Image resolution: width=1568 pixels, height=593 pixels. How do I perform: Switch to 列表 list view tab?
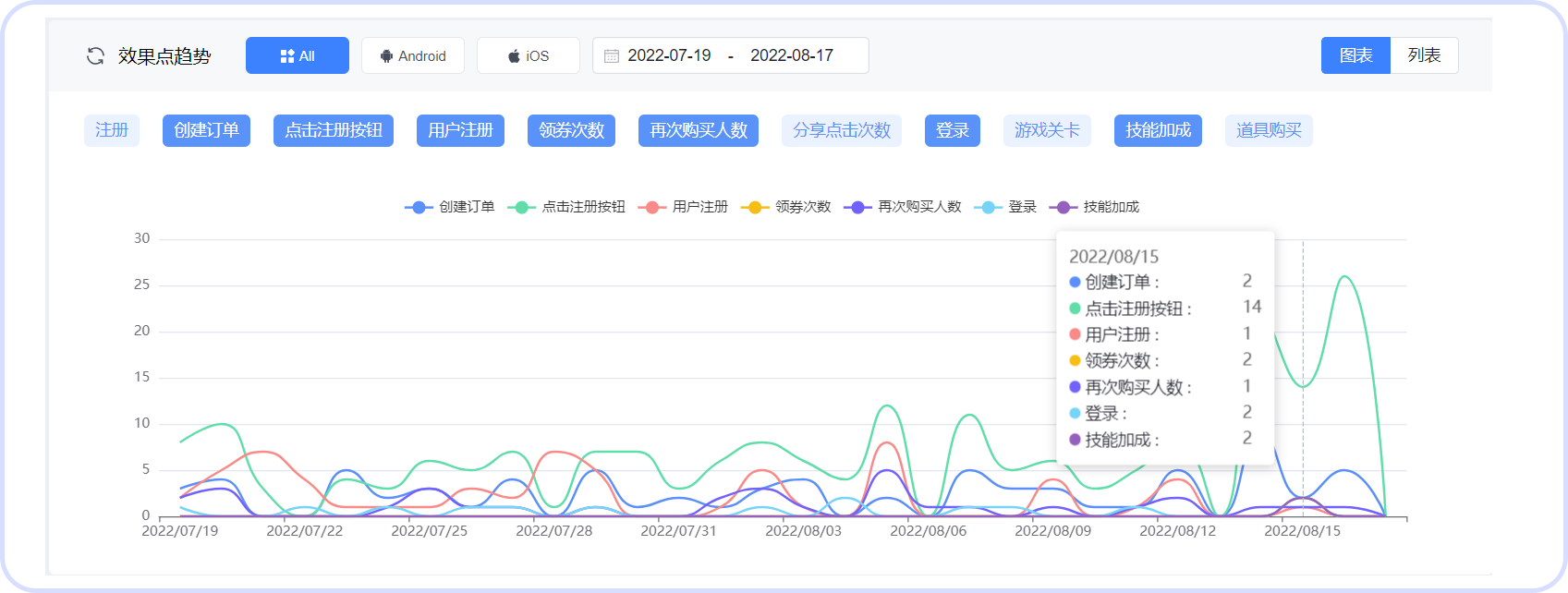point(1424,55)
